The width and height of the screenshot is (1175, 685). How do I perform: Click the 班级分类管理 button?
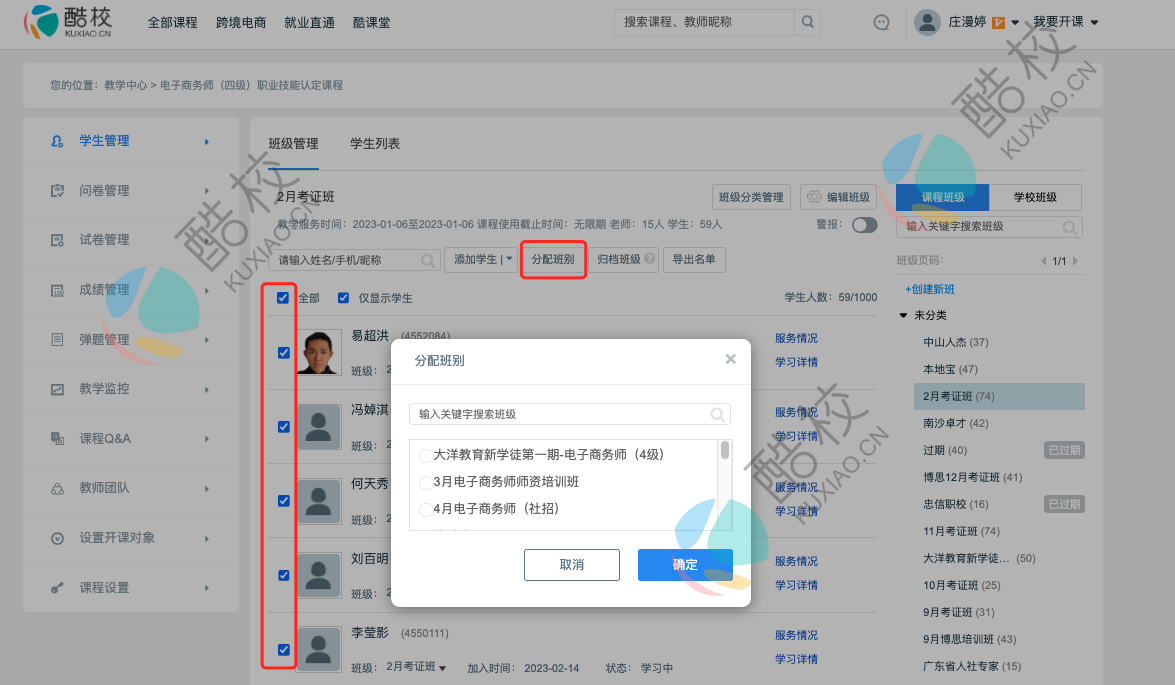pos(752,197)
